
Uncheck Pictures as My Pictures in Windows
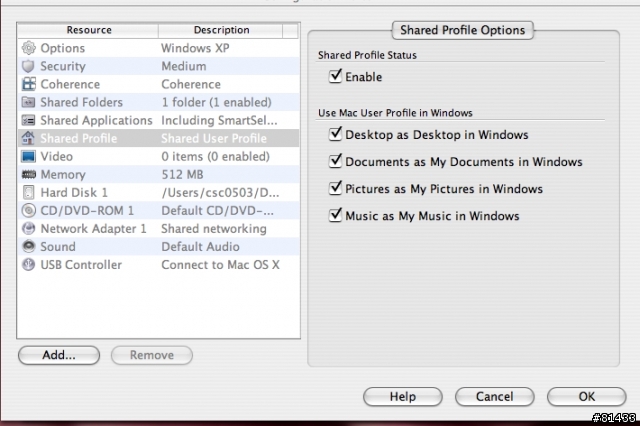tap(336, 188)
